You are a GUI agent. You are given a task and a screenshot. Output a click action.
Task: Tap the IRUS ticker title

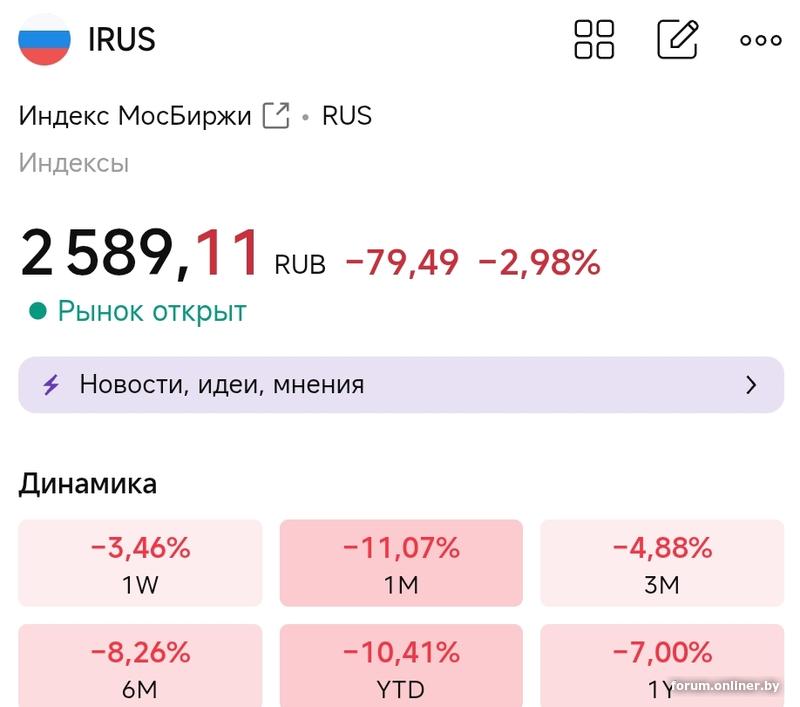(x=122, y=40)
